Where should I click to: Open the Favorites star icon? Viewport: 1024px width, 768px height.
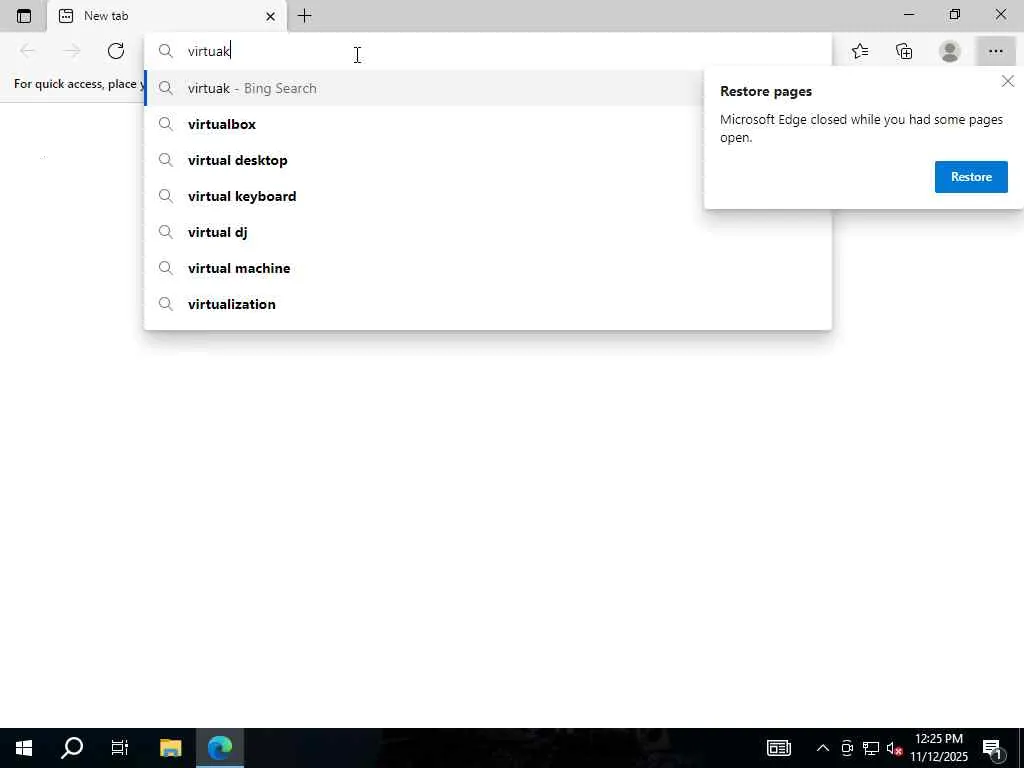860,51
